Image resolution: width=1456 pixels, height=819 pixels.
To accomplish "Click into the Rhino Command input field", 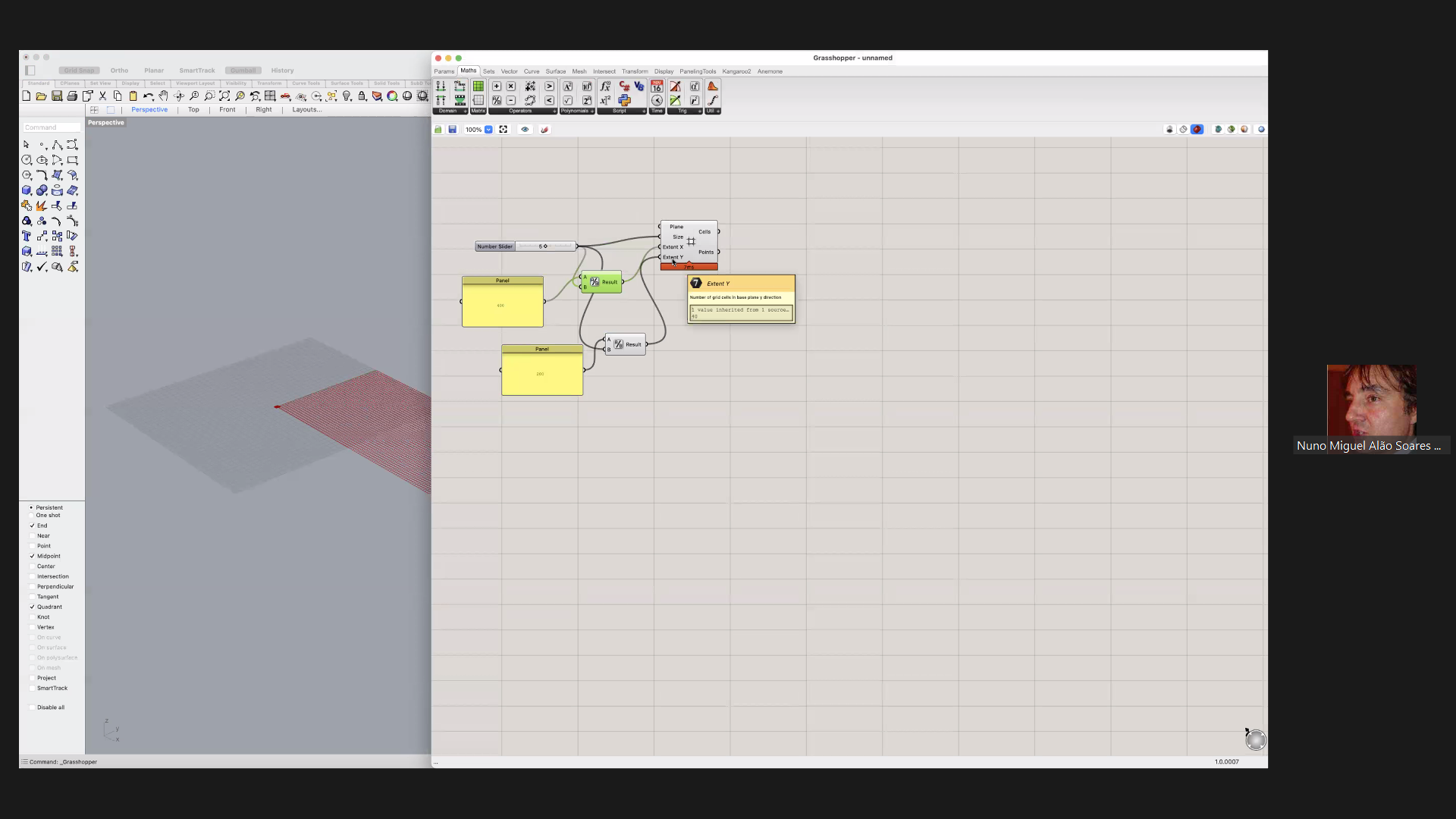I will tap(52, 127).
